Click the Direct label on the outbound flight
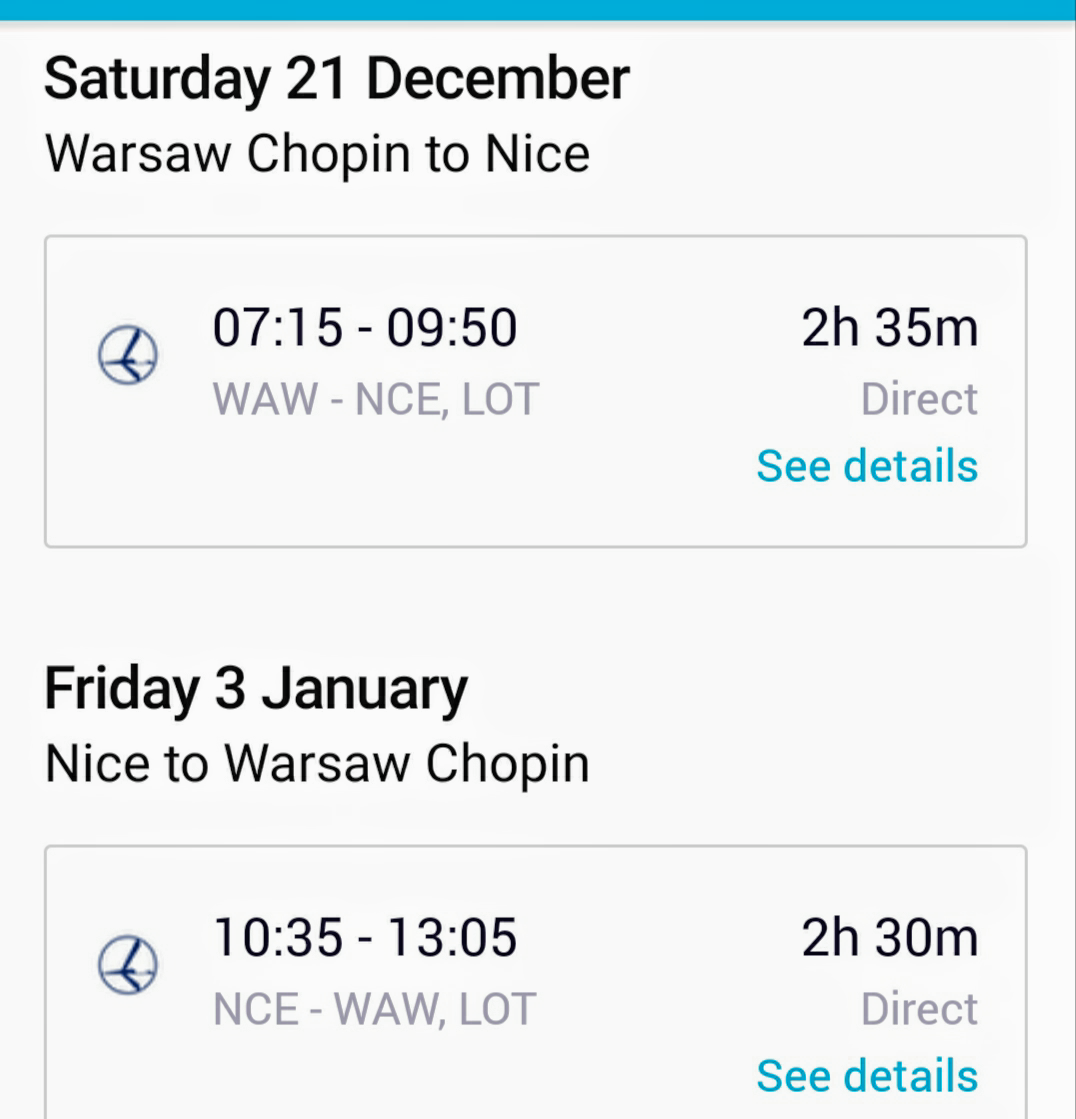This screenshot has height=1119, width=1076. pos(919,400)
